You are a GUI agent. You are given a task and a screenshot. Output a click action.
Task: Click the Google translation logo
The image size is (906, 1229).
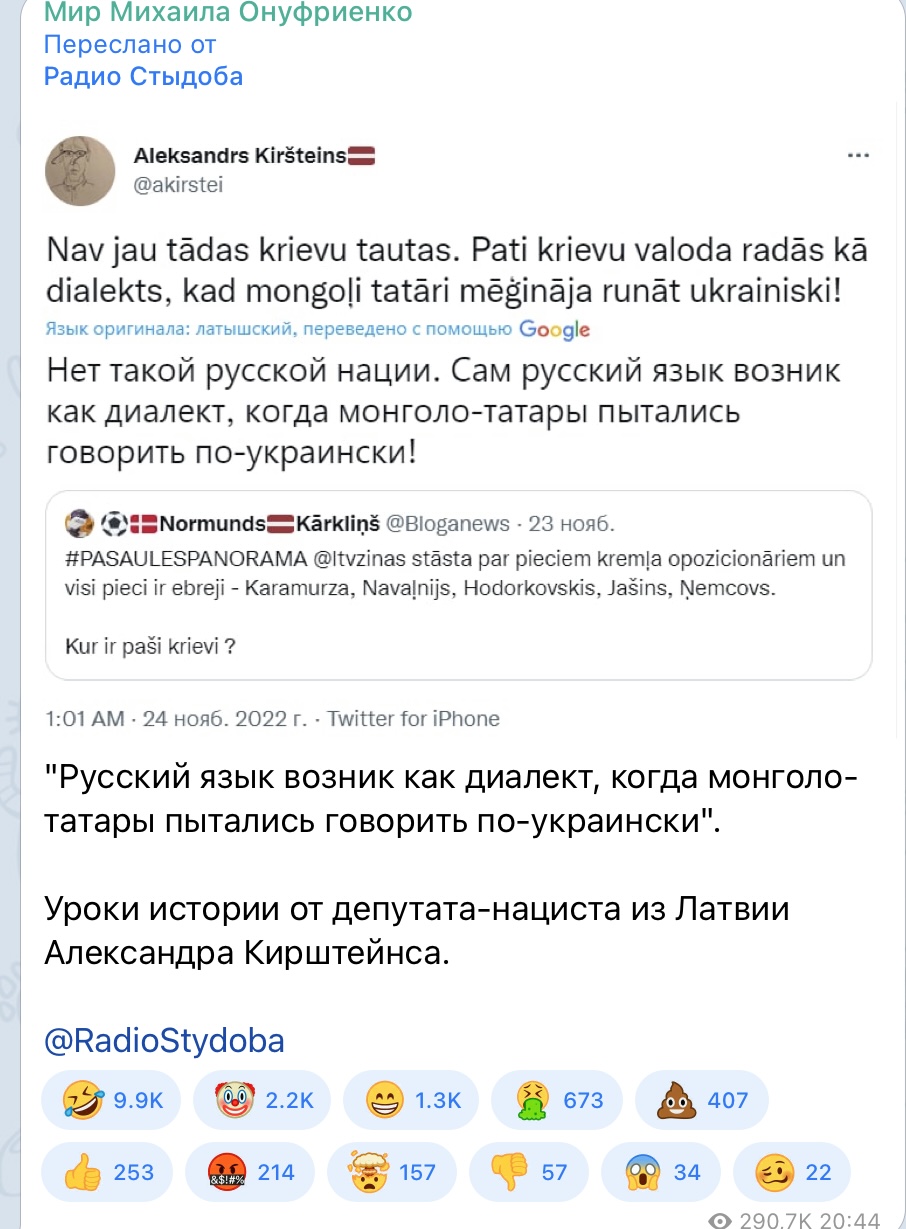coord(555,329)
